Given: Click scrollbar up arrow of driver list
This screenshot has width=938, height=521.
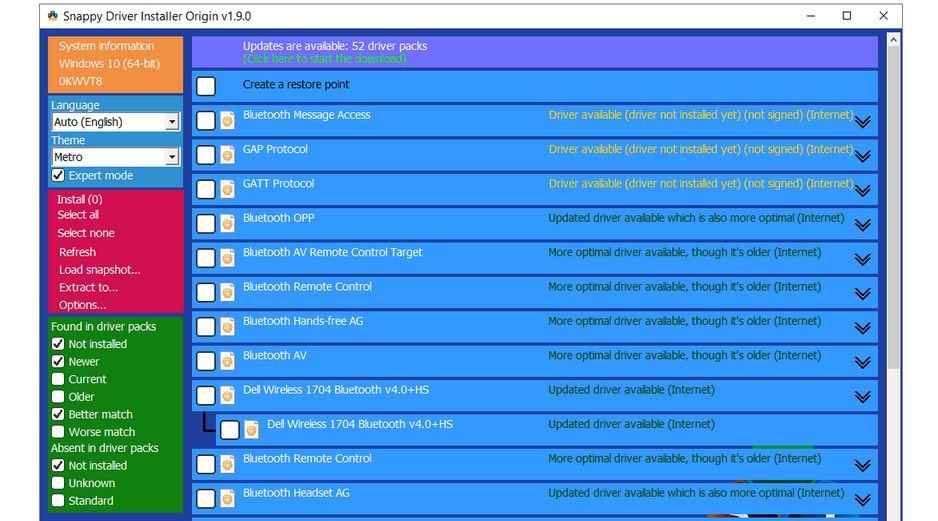Looking at the screenshot, I should [893, 40].
